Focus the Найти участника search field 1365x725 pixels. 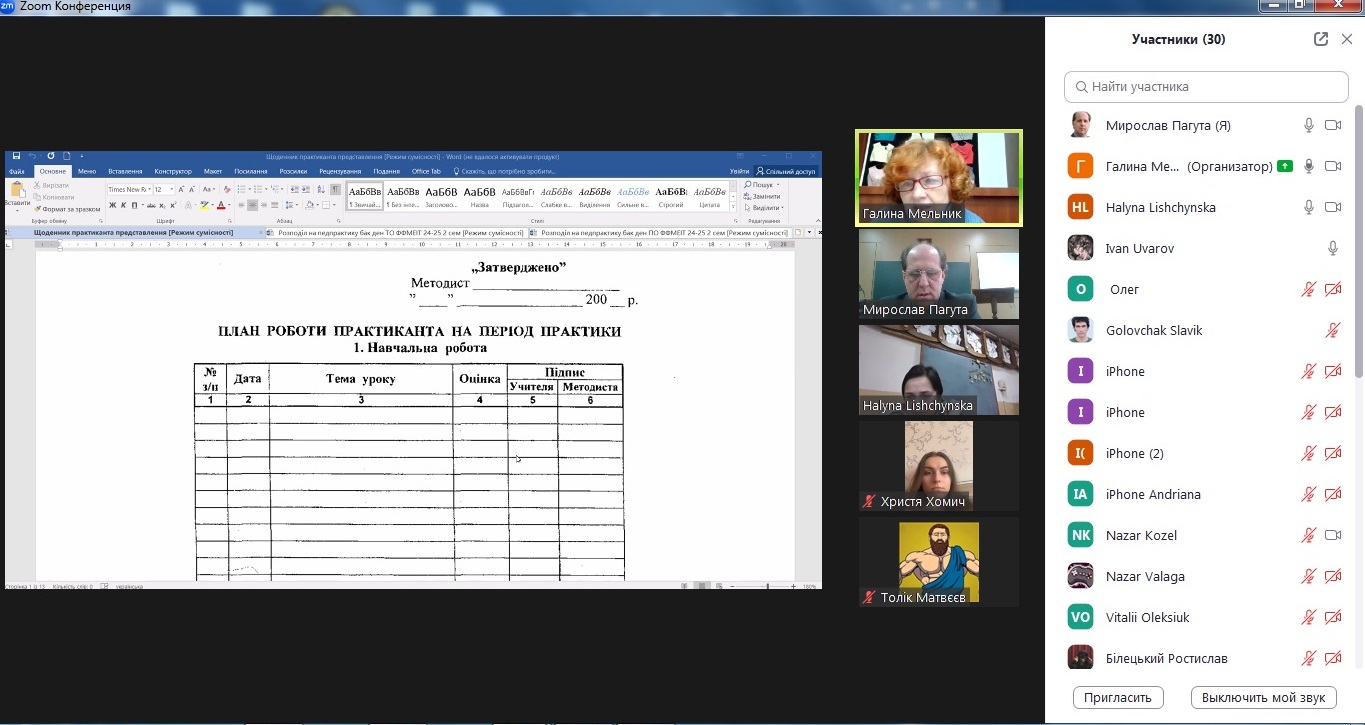(x=1206, y=87)
